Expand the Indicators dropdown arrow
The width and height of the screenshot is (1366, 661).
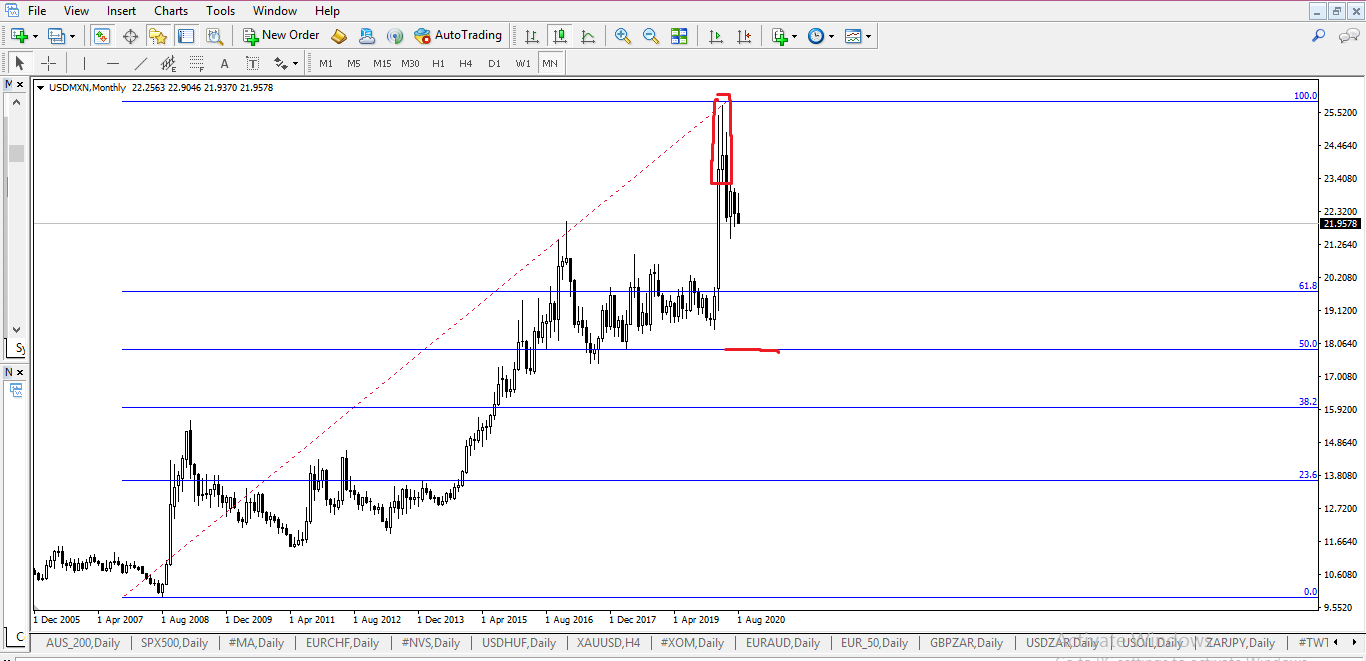point(795,36)
